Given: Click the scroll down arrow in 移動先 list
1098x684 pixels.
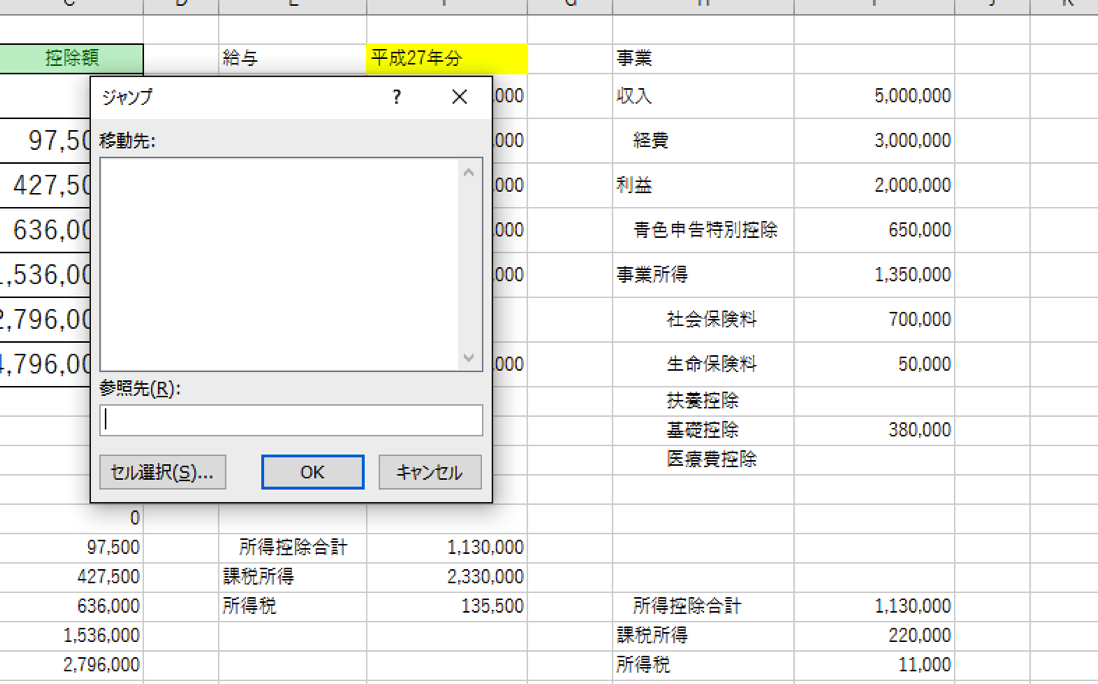Looking at the screenshot, I should tap(469, 357).
